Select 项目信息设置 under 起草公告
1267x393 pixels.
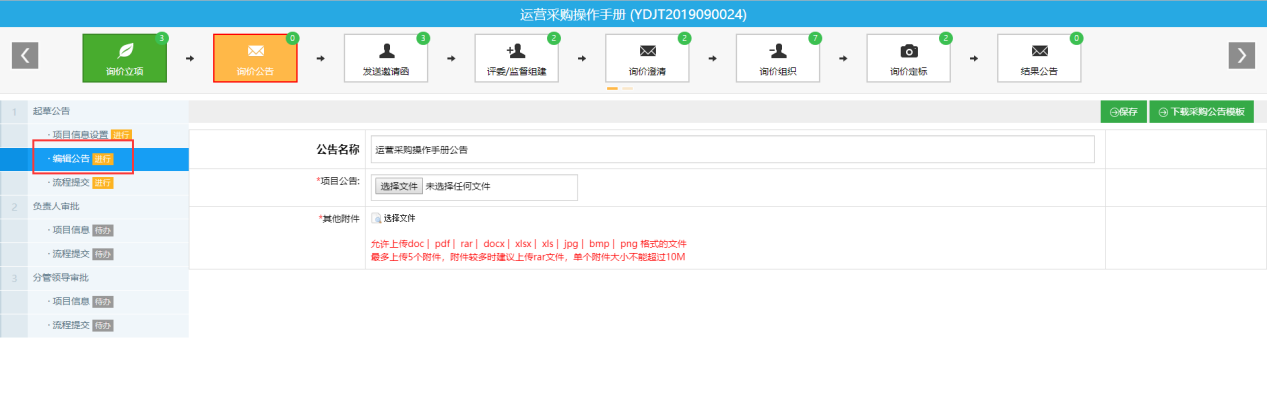[80, 135]
